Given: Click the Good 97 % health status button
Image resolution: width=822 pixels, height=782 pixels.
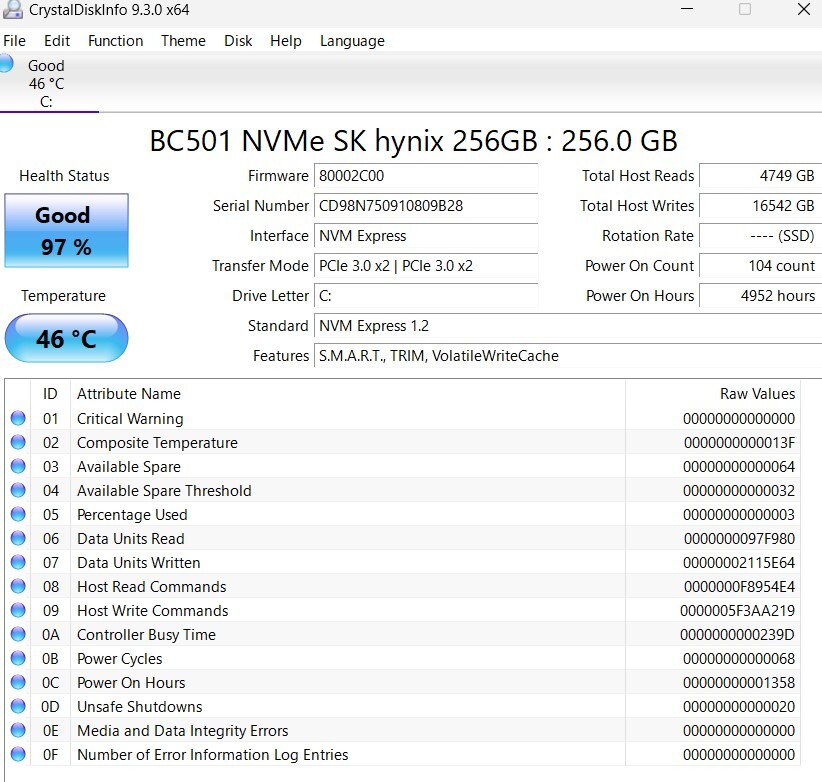Looking at the screenshot, I should tap(66, 231).
